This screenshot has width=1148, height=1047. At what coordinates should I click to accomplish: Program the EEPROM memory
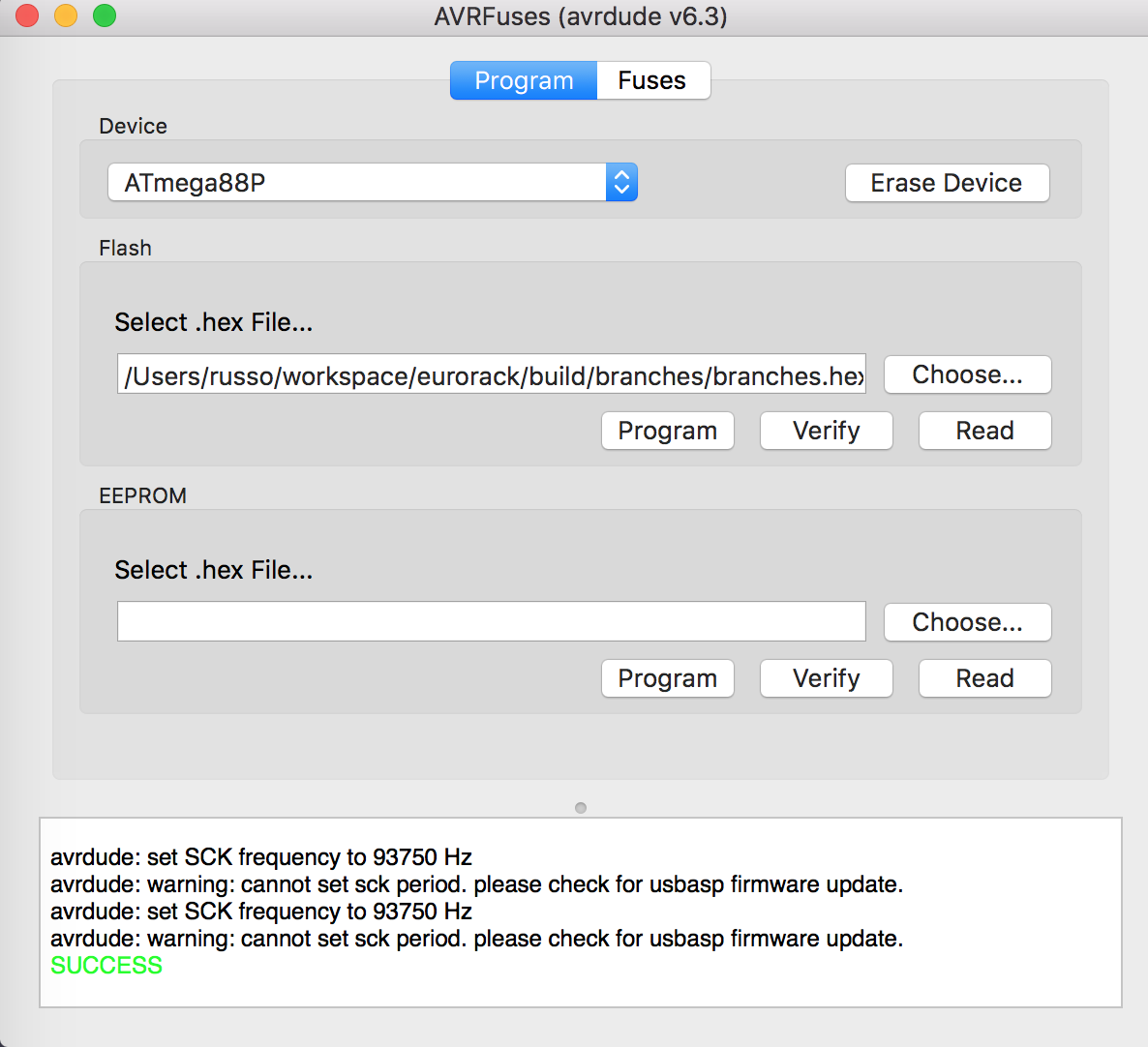point(667,678)
